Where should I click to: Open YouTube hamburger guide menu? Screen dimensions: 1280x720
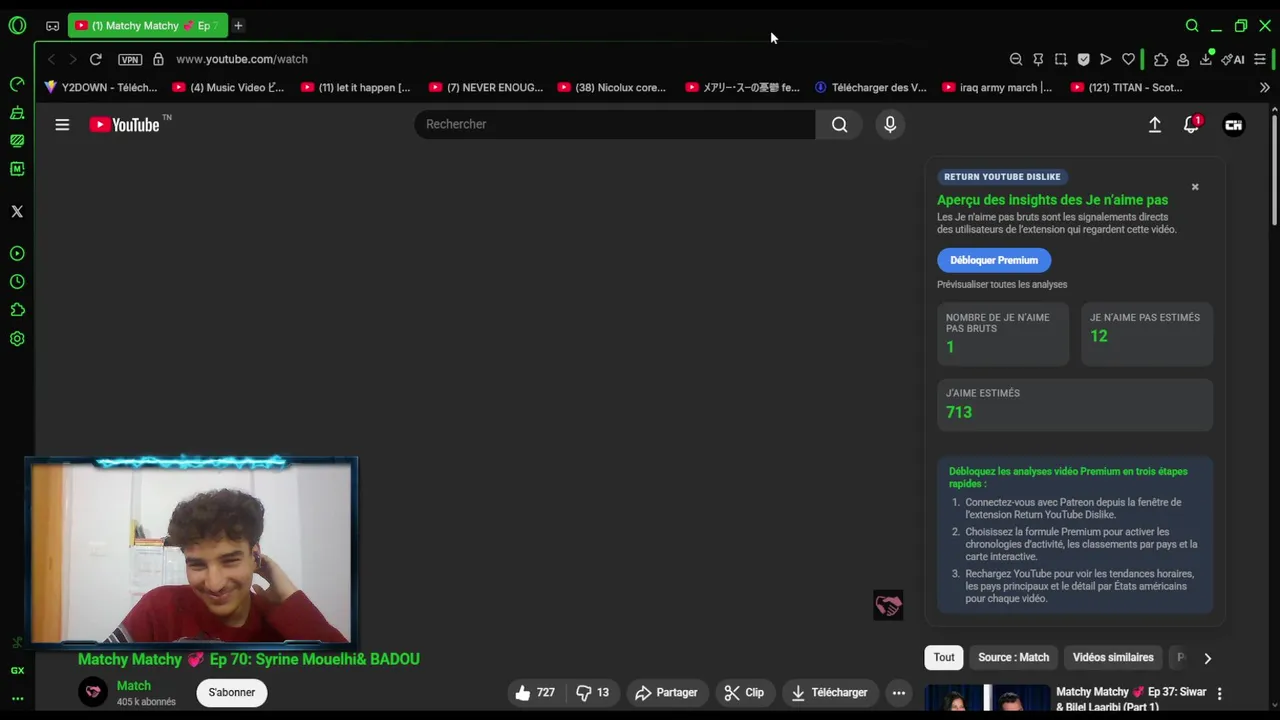62,124
